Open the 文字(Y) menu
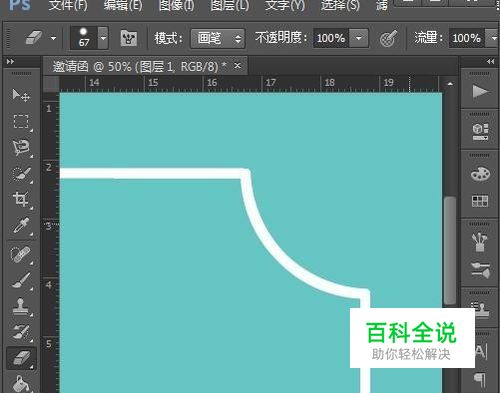Screen dimensions: 500x393 coord(285,5)
